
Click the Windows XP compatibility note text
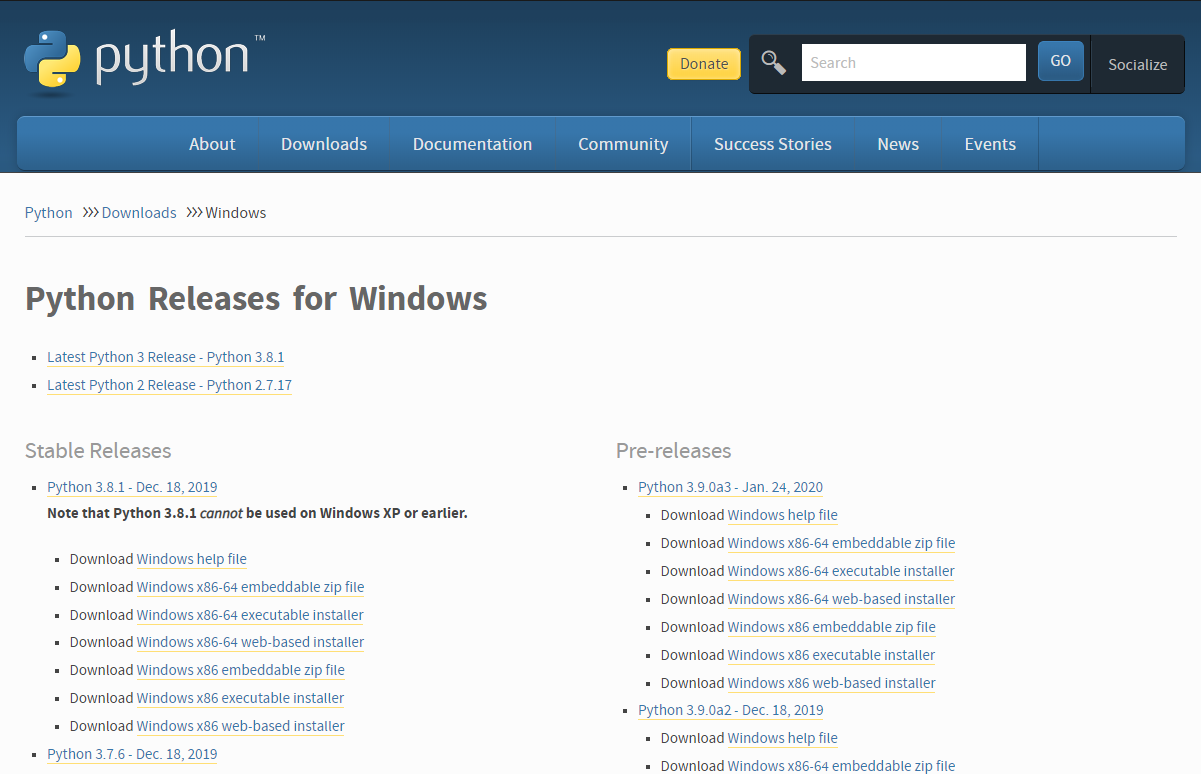click(257, 513)
